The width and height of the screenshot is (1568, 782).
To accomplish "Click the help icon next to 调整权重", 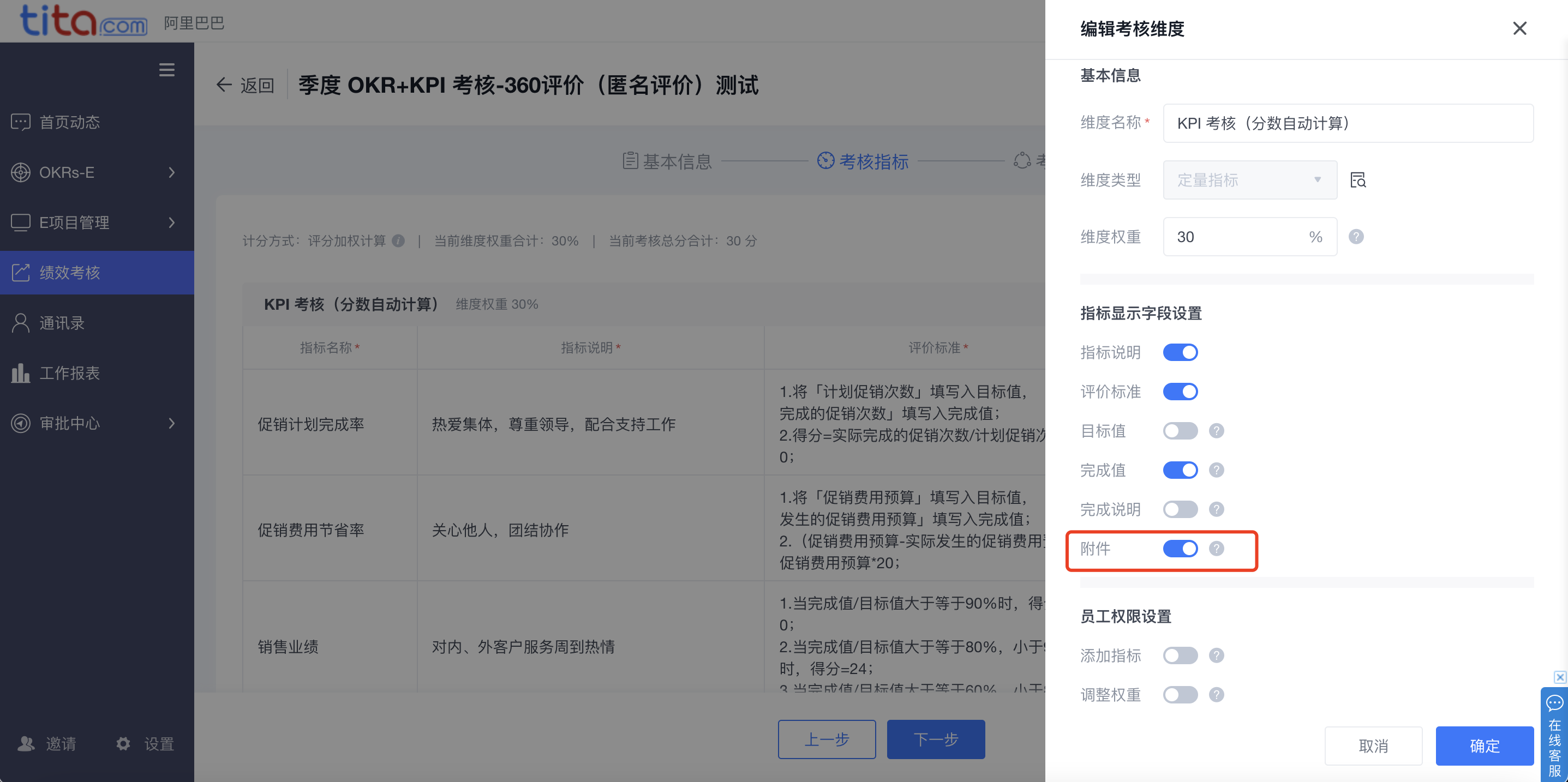I will 1216,694.
